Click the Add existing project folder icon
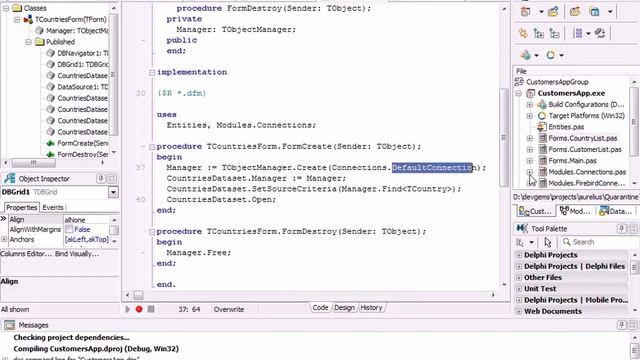The width and height of the screenshot is (640, 360). click(x=575, y=11)
